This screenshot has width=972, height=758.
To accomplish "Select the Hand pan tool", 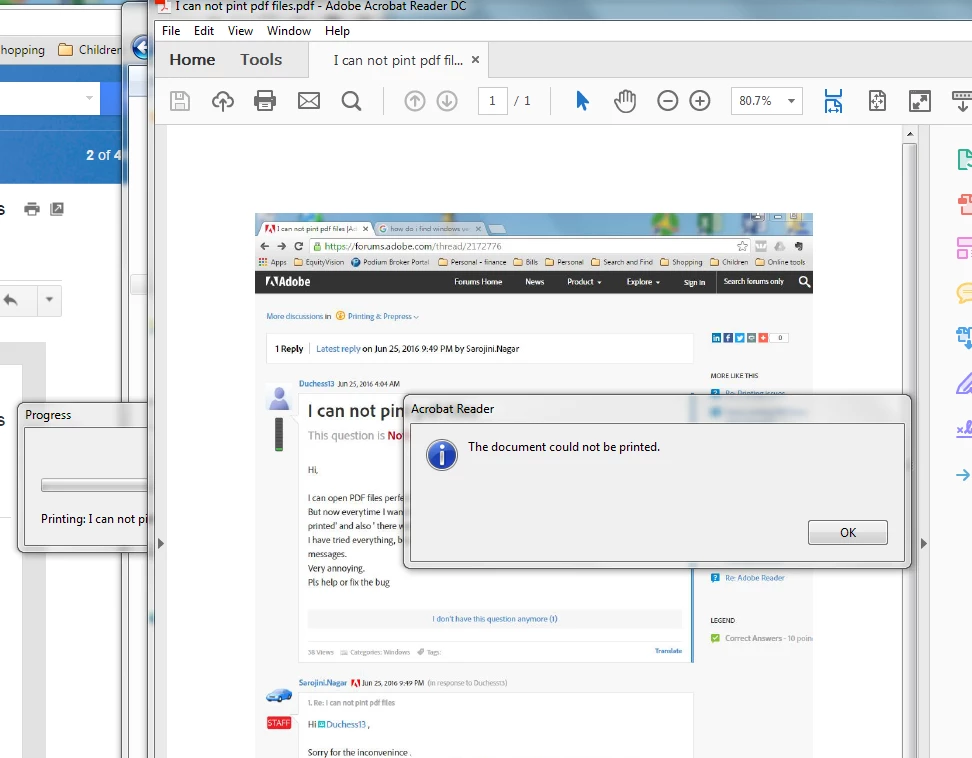I will click(625, 101).
